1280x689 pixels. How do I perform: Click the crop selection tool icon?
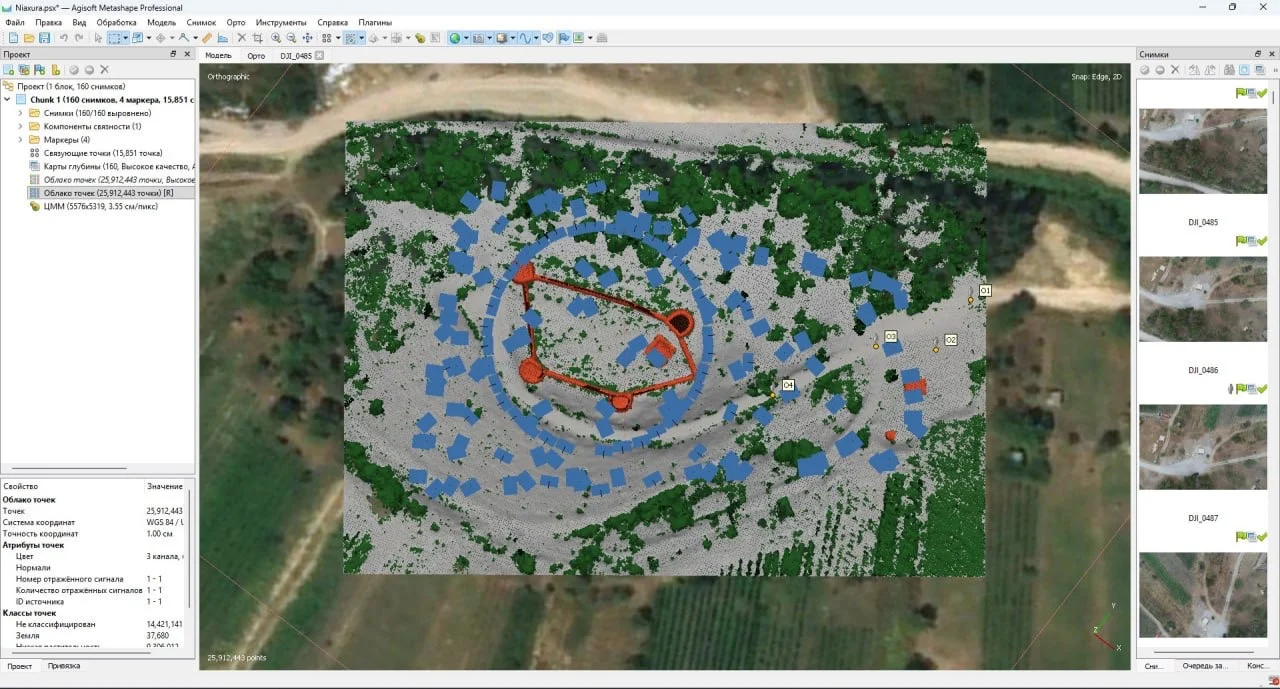point(257,38)
